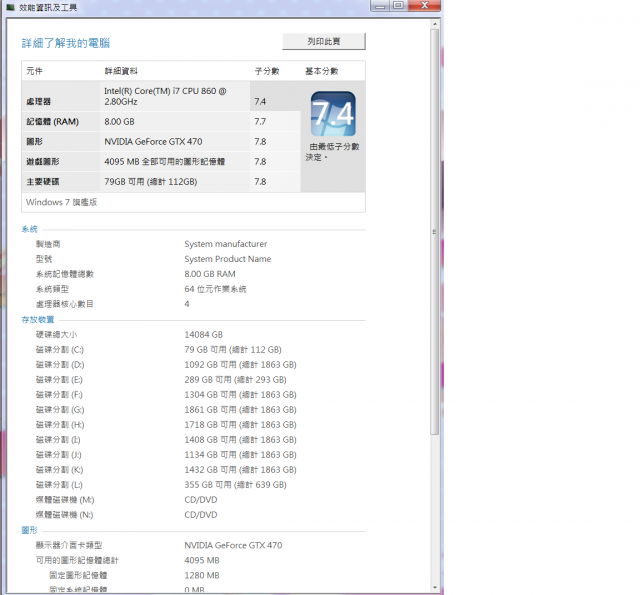
Task: Click the 記憶體 (RAM) row label
Action: pyautogui.click(x=53, y=122)
